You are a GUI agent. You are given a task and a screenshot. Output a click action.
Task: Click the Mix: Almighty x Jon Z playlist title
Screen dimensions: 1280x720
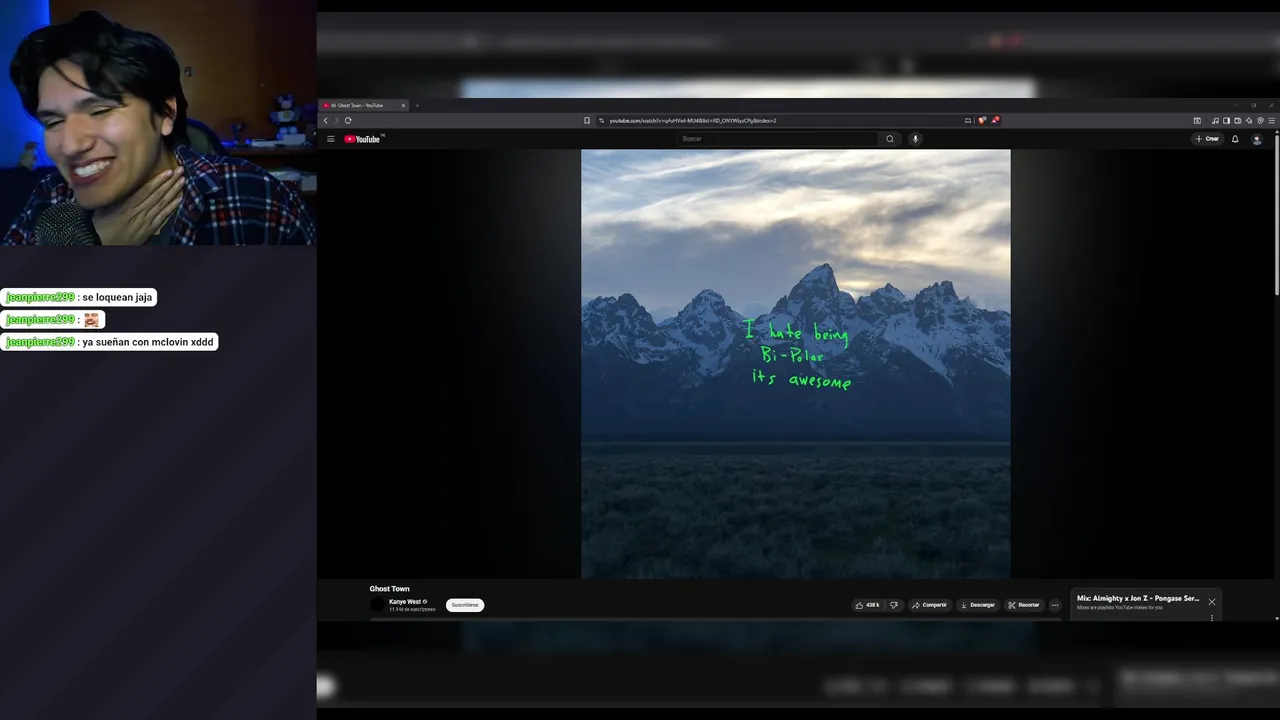[x=1138, y=598]
